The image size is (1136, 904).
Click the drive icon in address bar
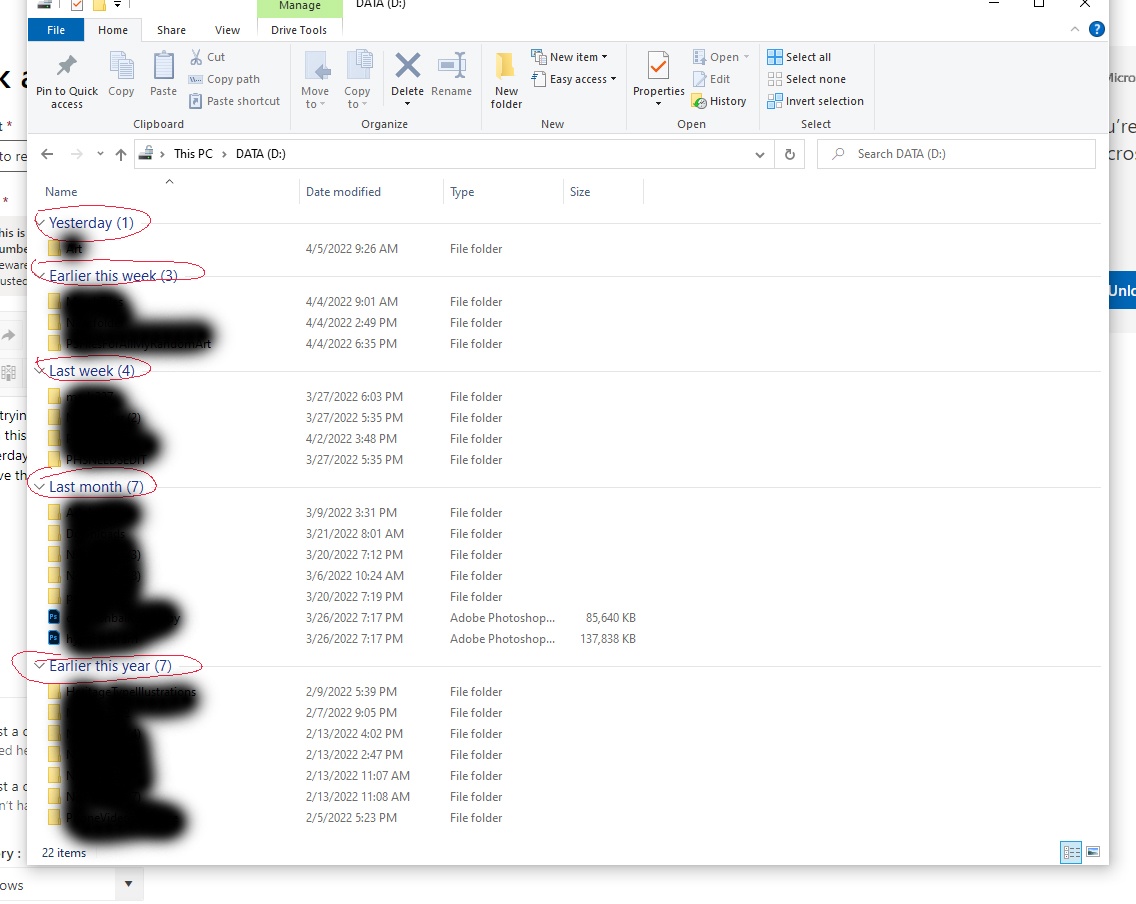coord(145,154)
